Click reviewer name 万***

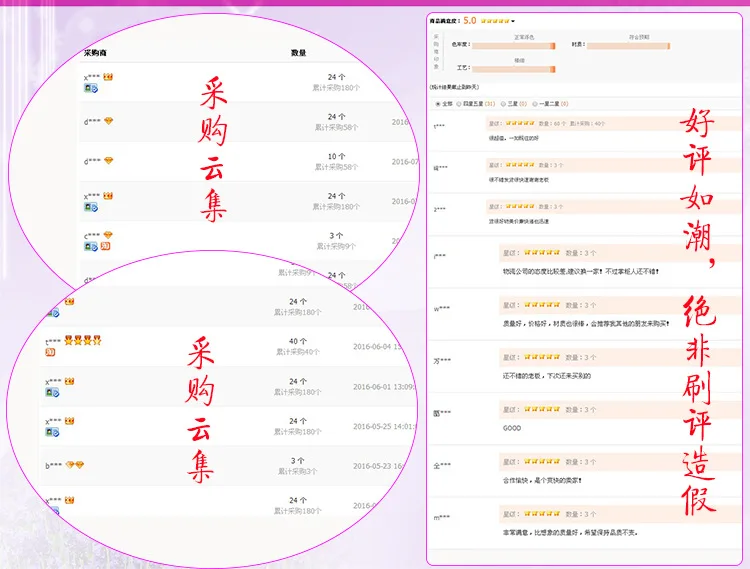[441, 361]
